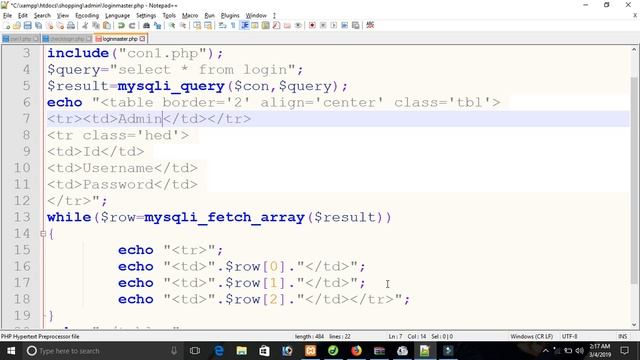The width and height of the screenshot is (640, 360).
Task: Toggle show all characters icon
Action: [233, 25]
